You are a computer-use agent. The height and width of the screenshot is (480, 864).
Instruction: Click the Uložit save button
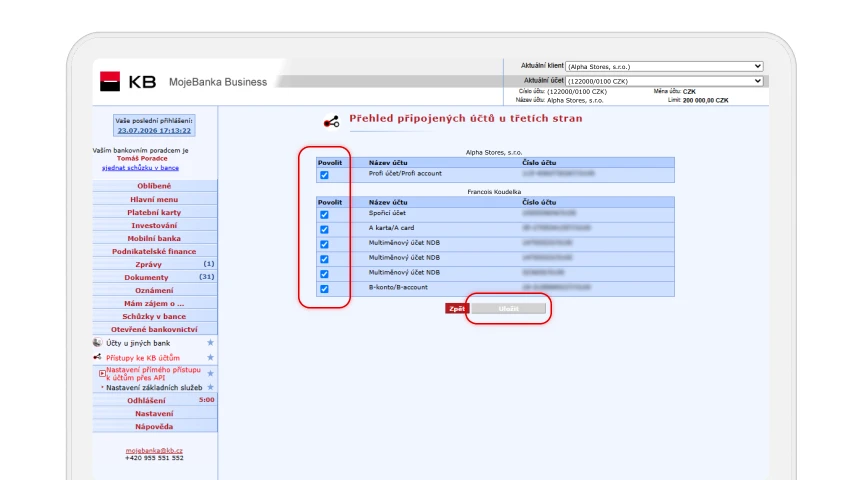(x=508, y=309)
